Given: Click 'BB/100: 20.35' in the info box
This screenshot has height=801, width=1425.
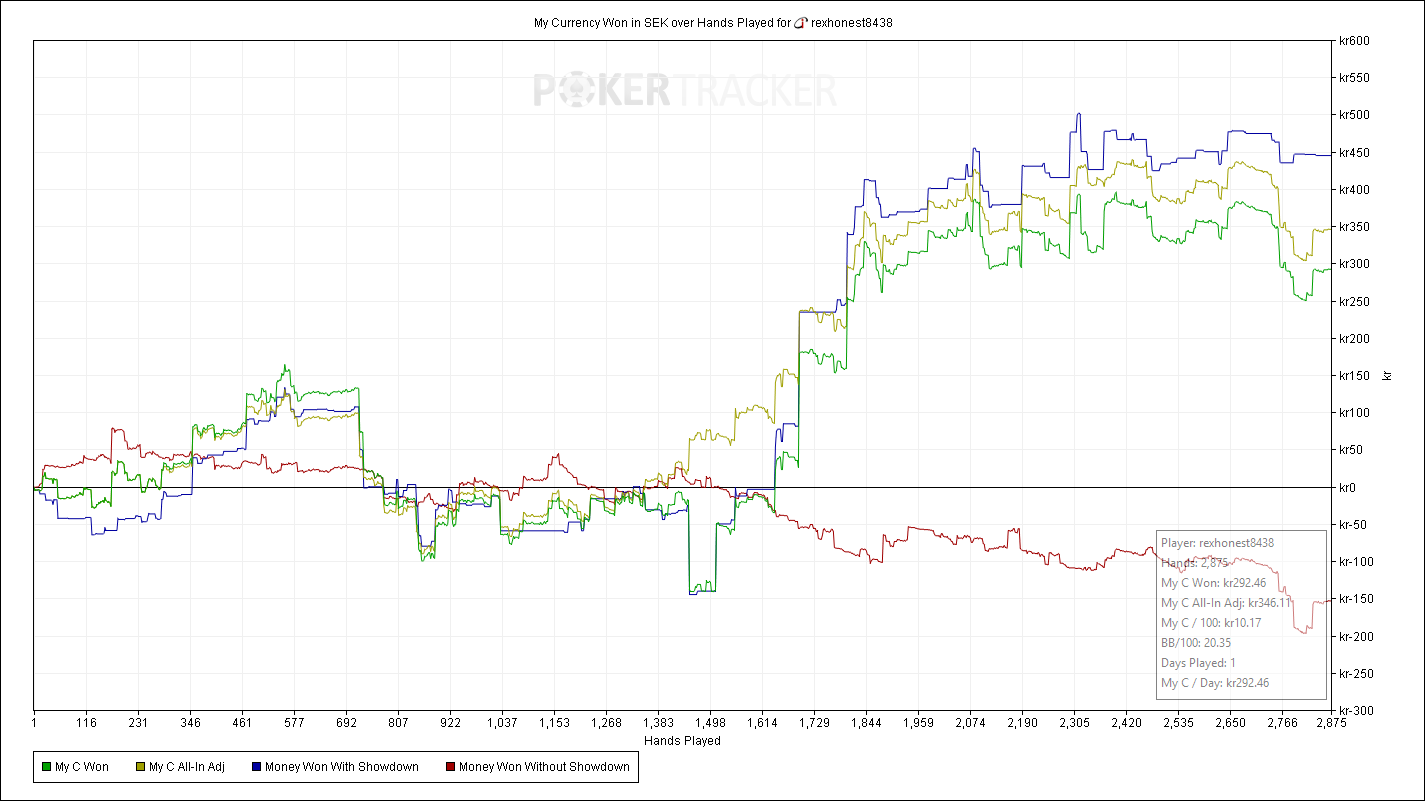Looking at the screenshot, I should [1196, 643].
